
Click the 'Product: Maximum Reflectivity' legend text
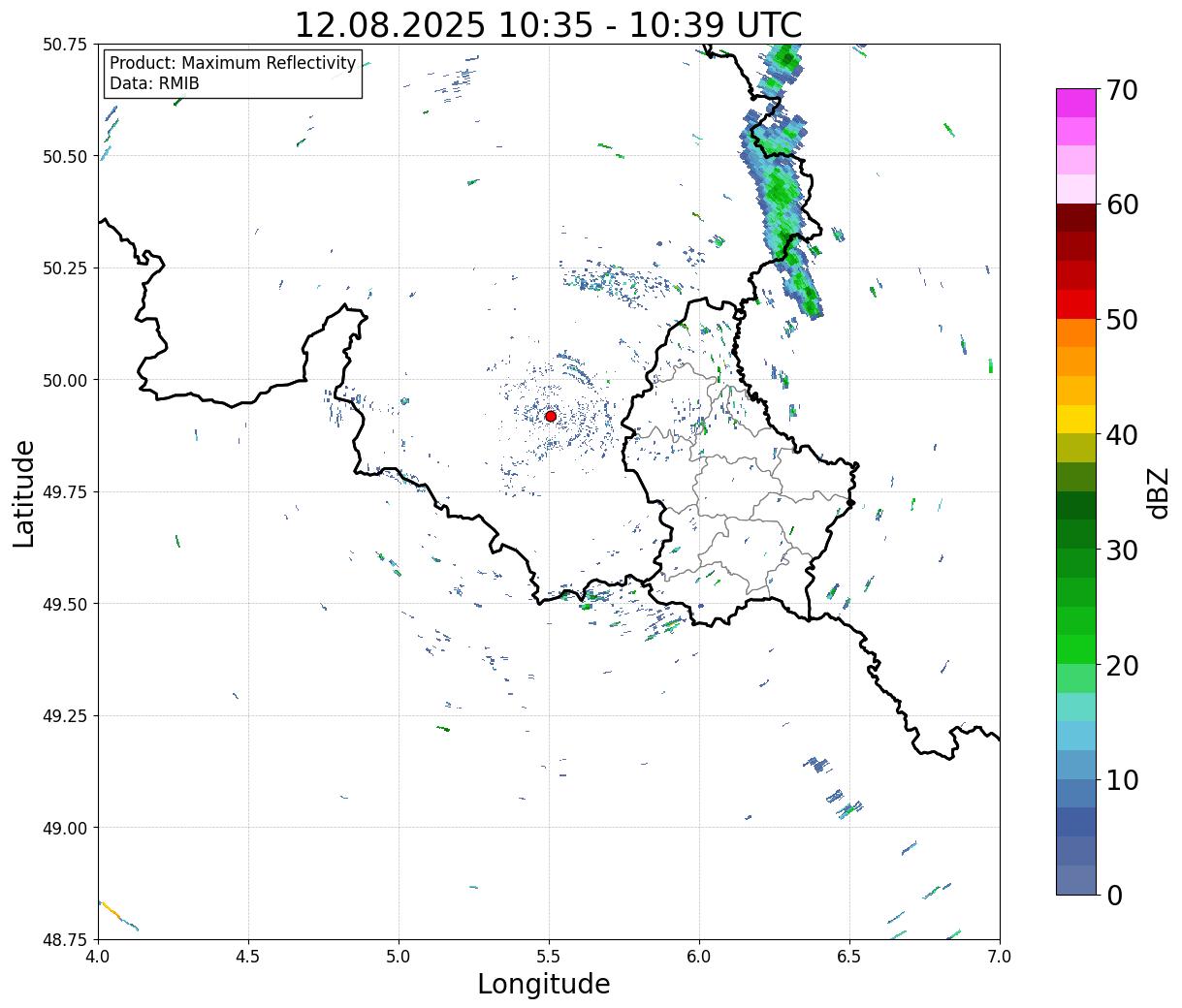click(233, 63)
